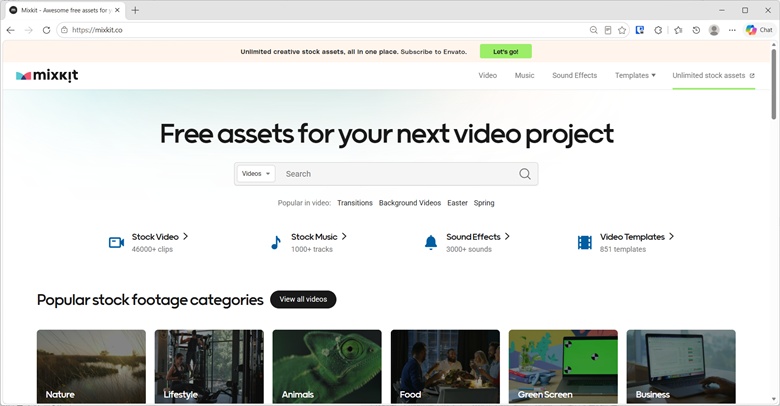Click the page vertical scrollbar thumb
Screen dimensions: 780x406
[x=774, y=84]
